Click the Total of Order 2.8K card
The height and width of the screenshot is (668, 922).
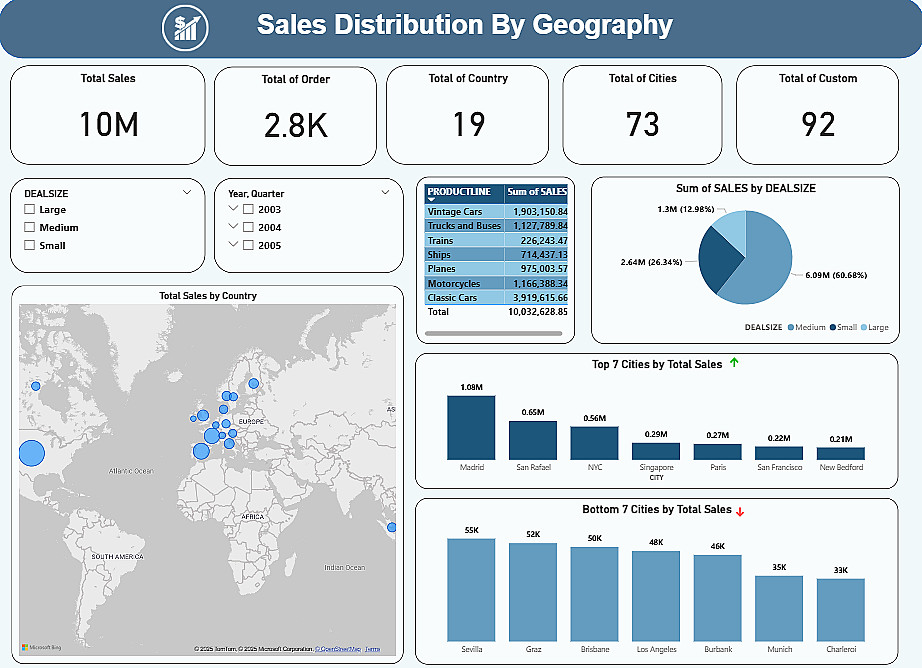(295, 116)
